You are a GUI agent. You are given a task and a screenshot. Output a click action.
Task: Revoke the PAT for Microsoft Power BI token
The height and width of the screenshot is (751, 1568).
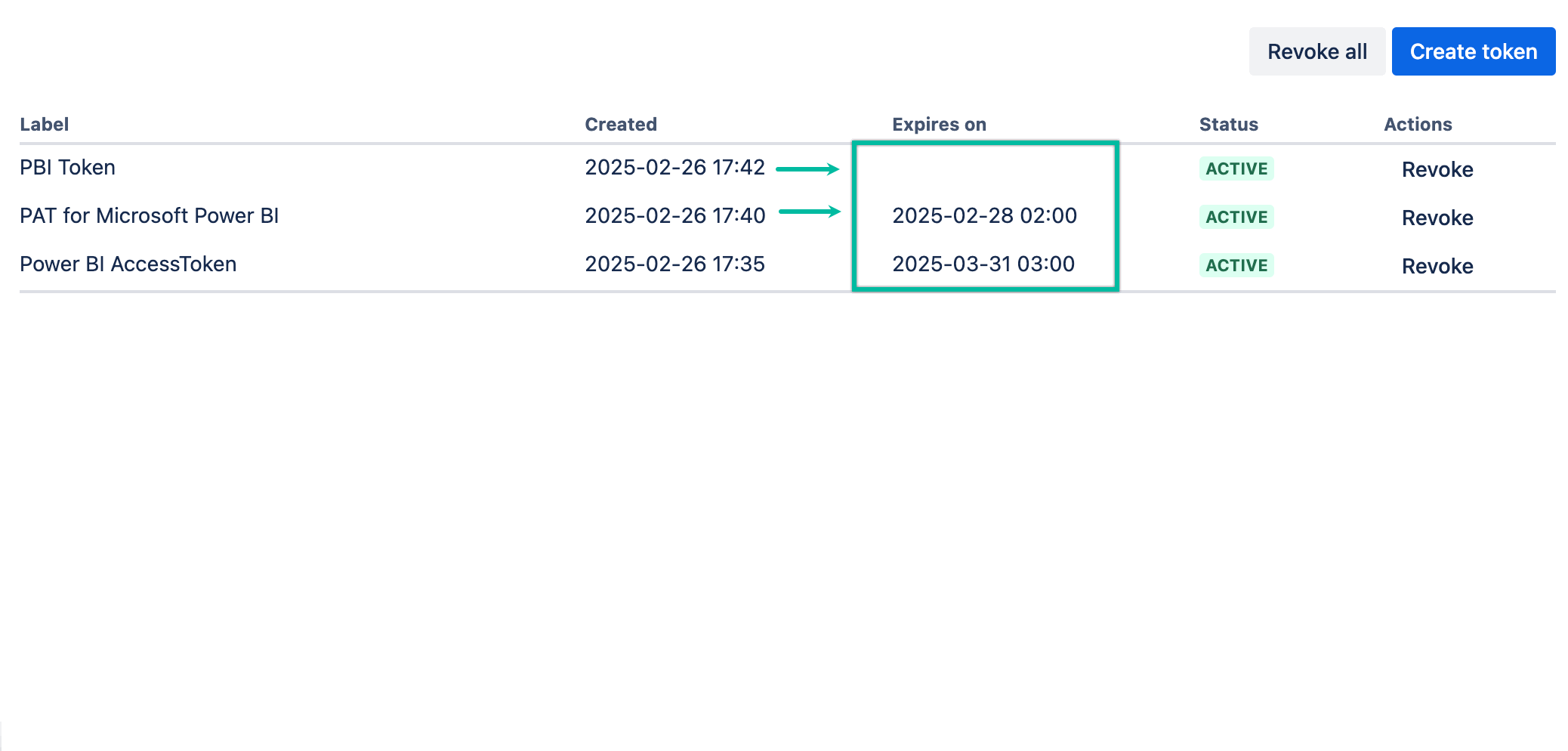pyautogui.click(x=1437, y=218)
